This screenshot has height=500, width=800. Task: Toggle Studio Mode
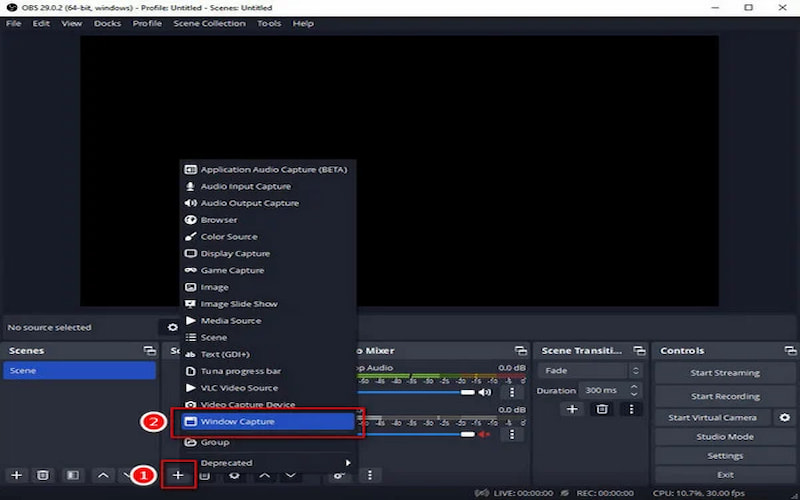click(x=725, y=437)
